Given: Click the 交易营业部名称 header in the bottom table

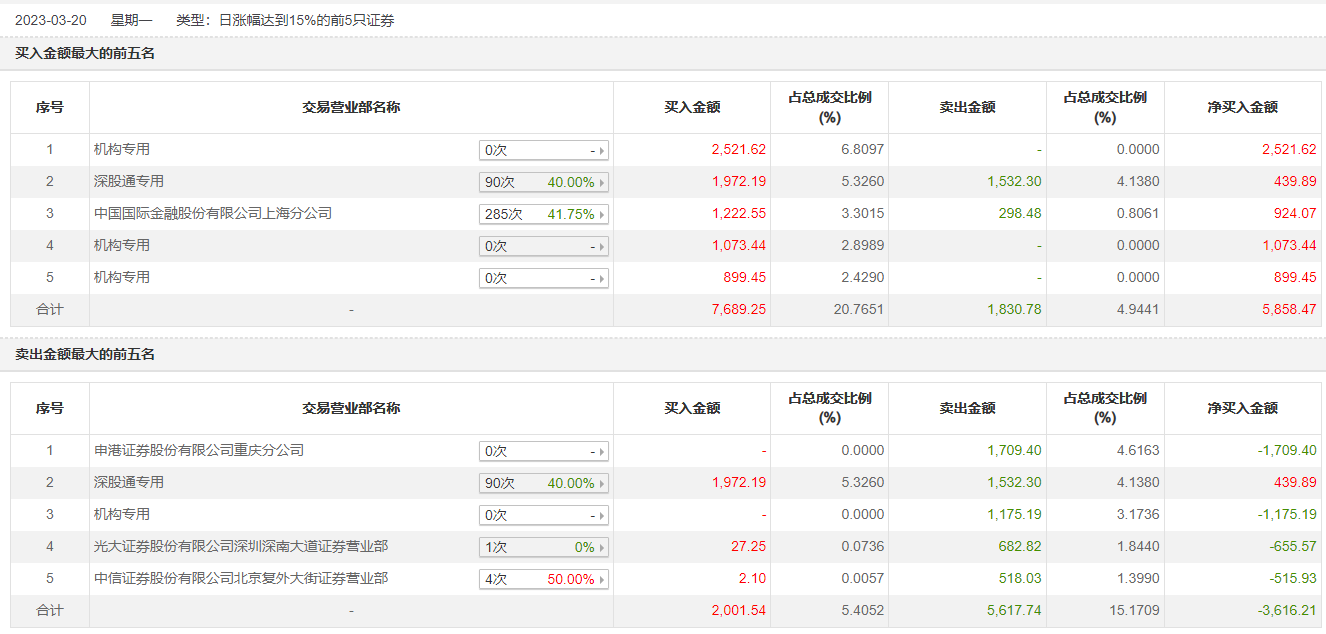Looking at the screenshot, I should coord(351,408).
